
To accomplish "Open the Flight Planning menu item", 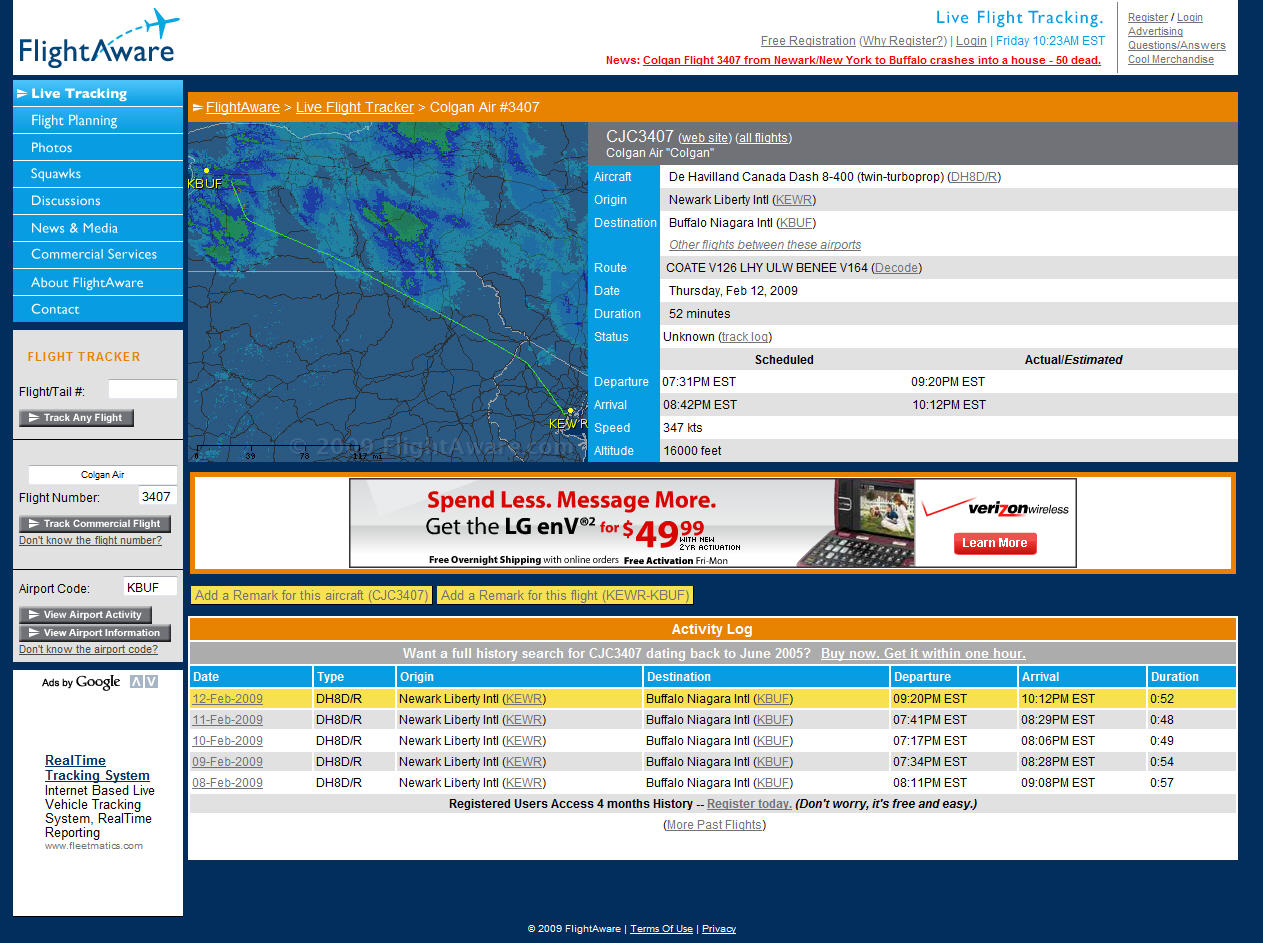I will [74, 120].
